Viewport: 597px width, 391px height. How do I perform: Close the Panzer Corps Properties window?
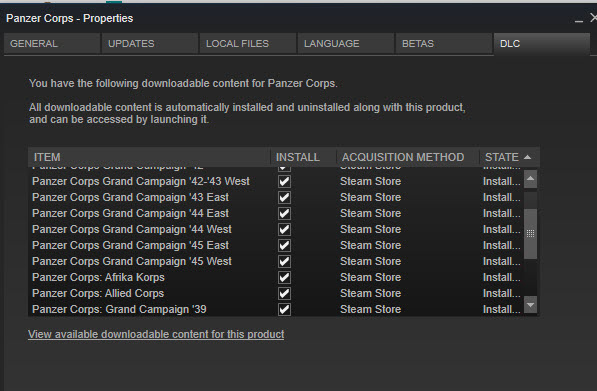pos(593,18)
